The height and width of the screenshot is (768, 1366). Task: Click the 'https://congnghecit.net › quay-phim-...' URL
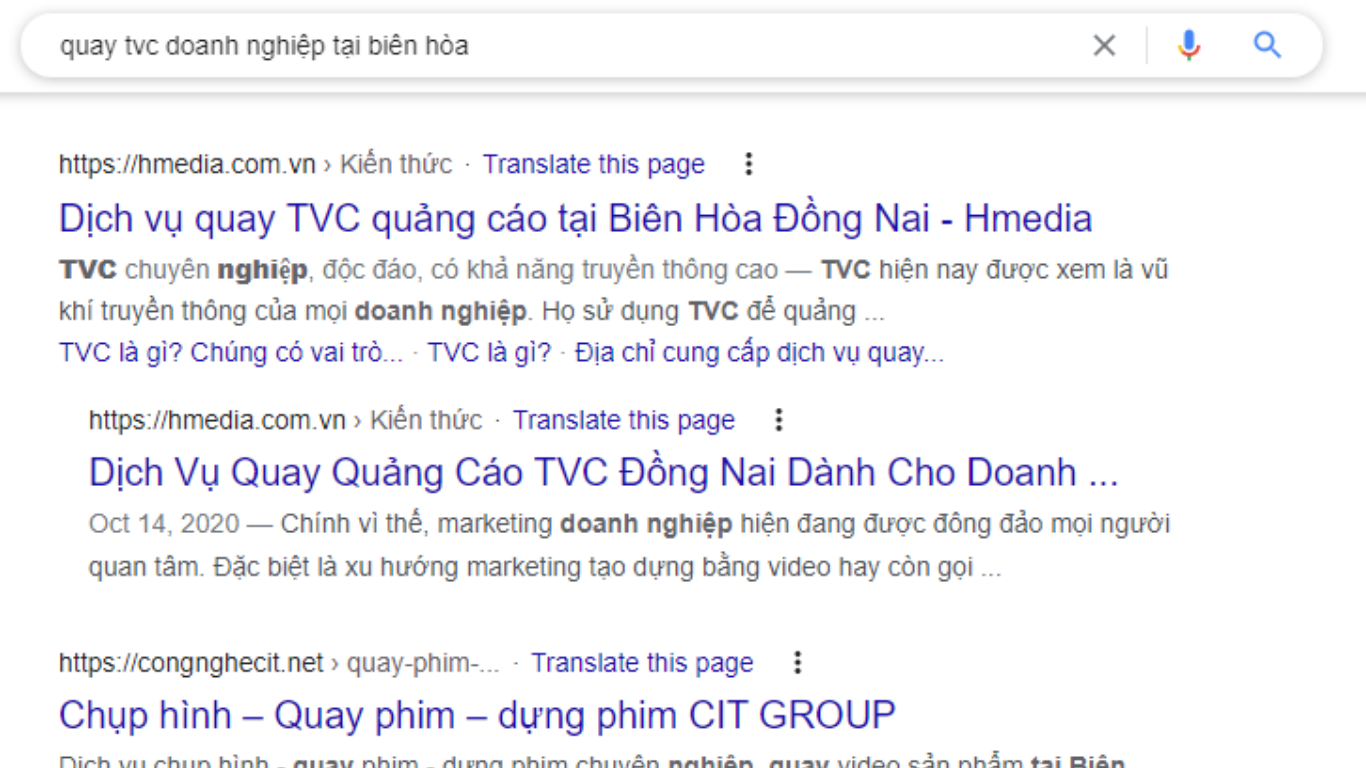pyautogui.click(x=279, y=663)
